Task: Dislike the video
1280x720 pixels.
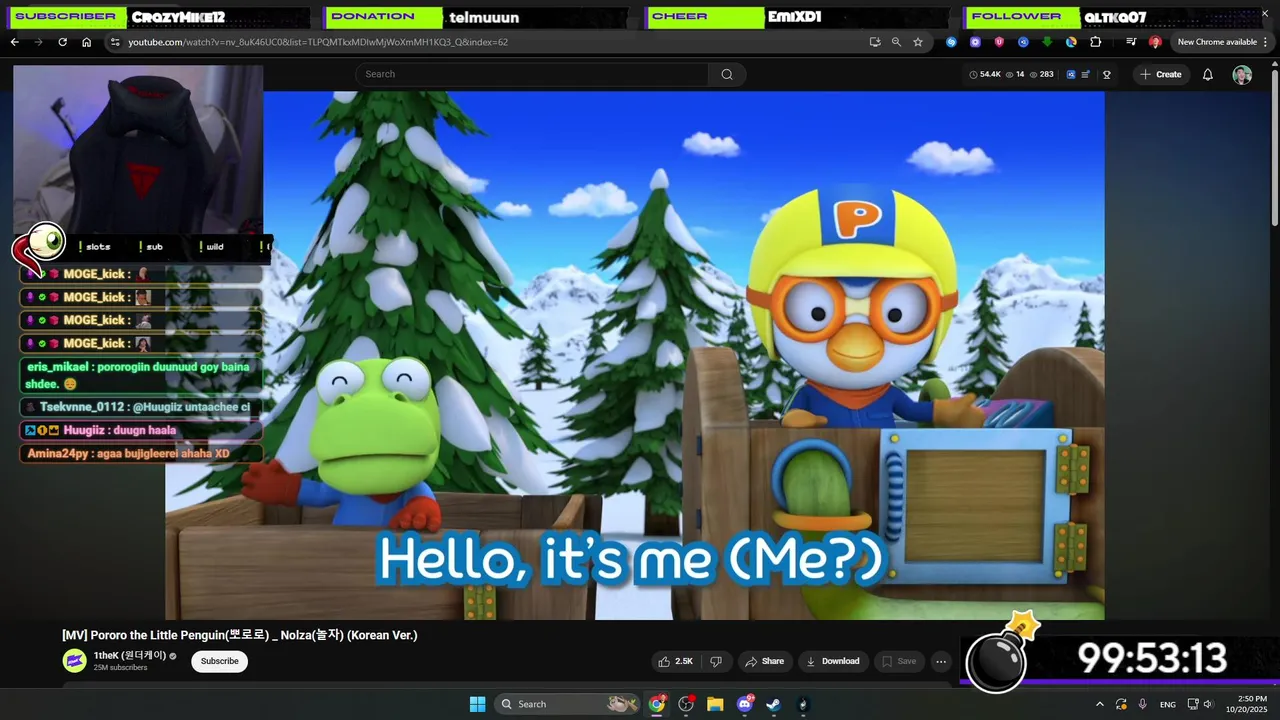Action: pyautogui.click(x=716, y=661)
